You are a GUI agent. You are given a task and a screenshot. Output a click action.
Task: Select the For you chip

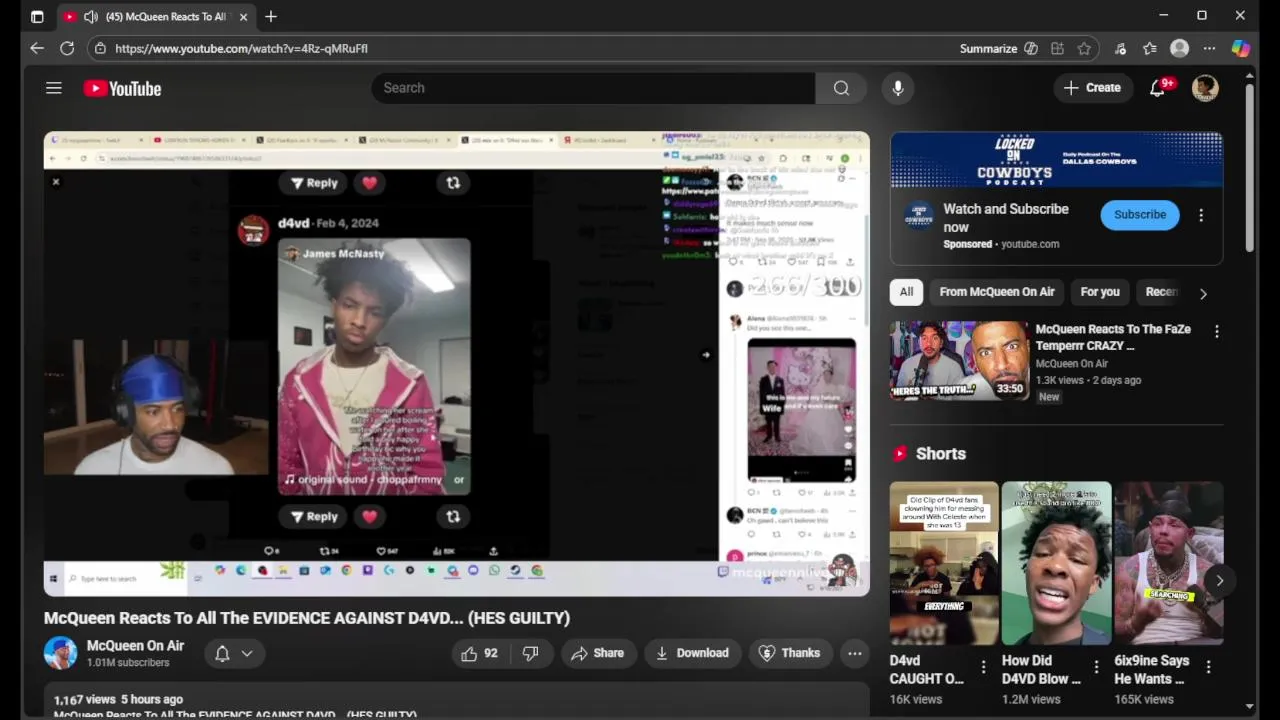pyautogui.click(x=1100, y=292)
